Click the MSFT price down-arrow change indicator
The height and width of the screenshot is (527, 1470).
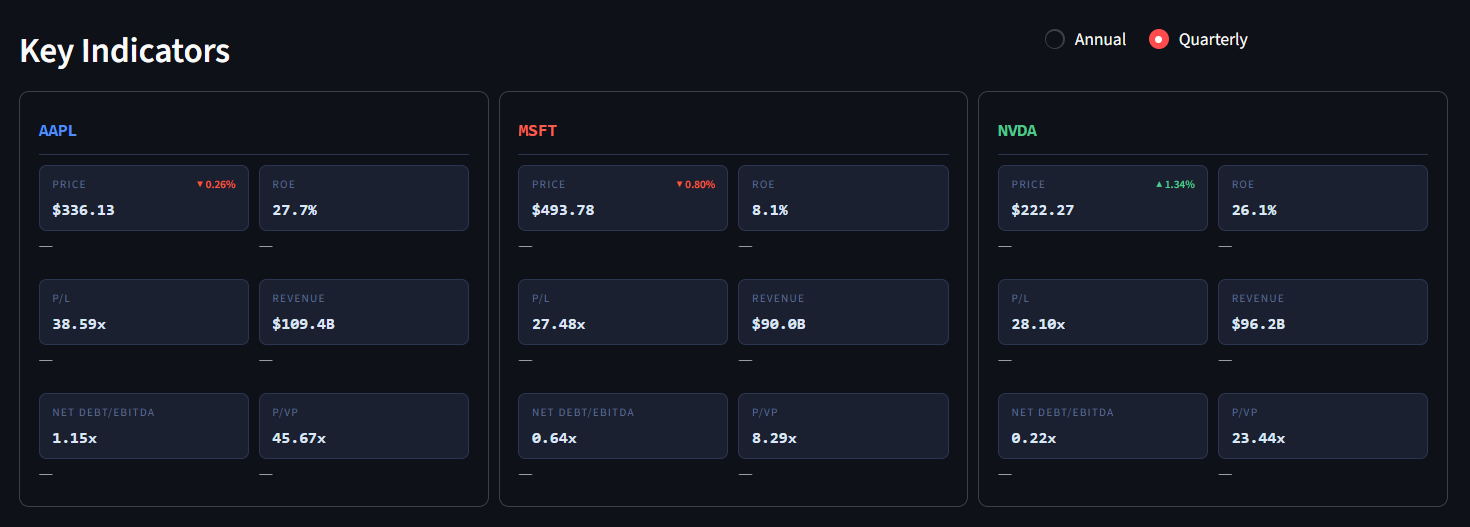point(695,184)
